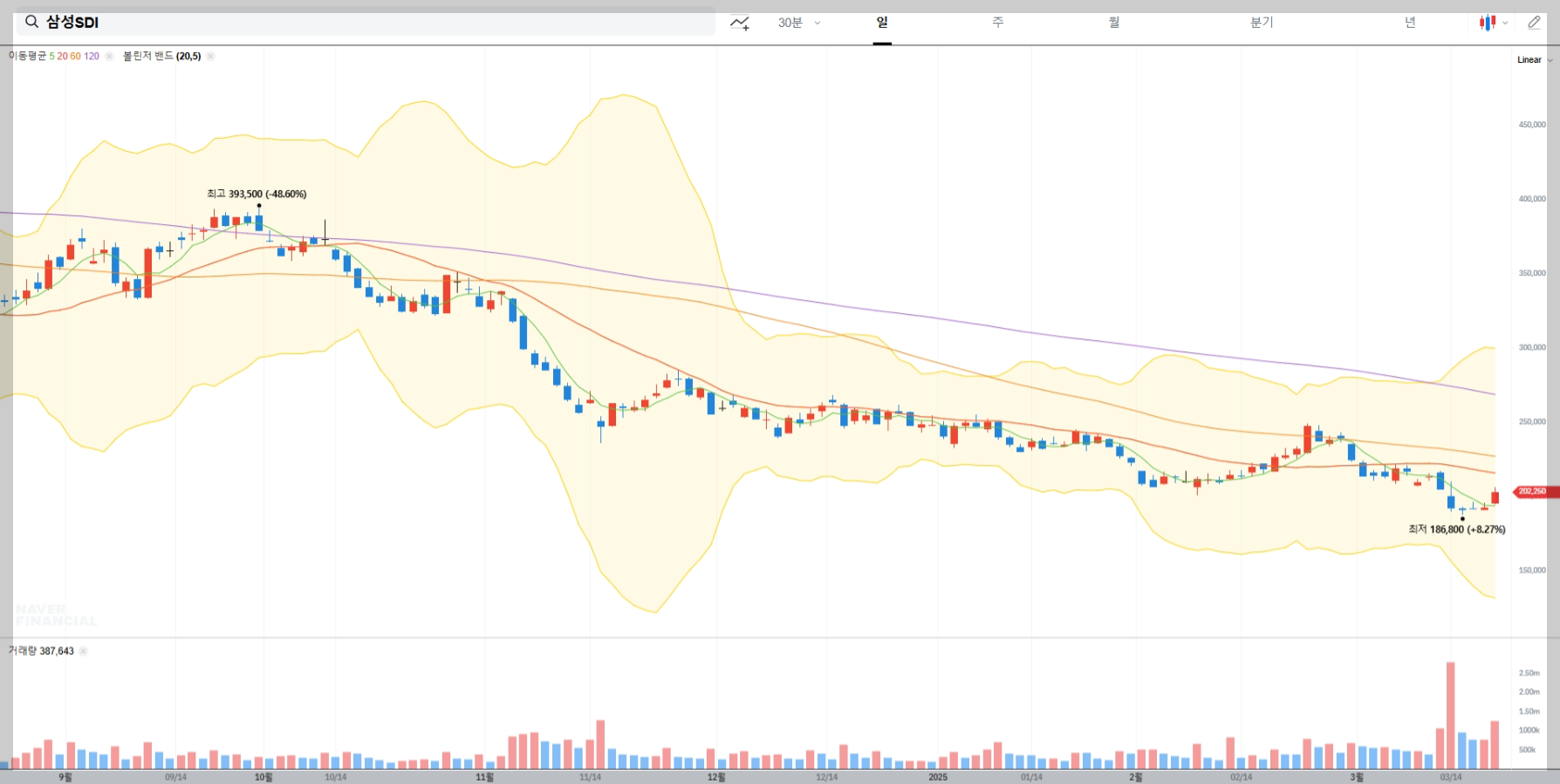Click the 거래량 387,643 label
Screen dimensions: 1560x784
[41, 651]
